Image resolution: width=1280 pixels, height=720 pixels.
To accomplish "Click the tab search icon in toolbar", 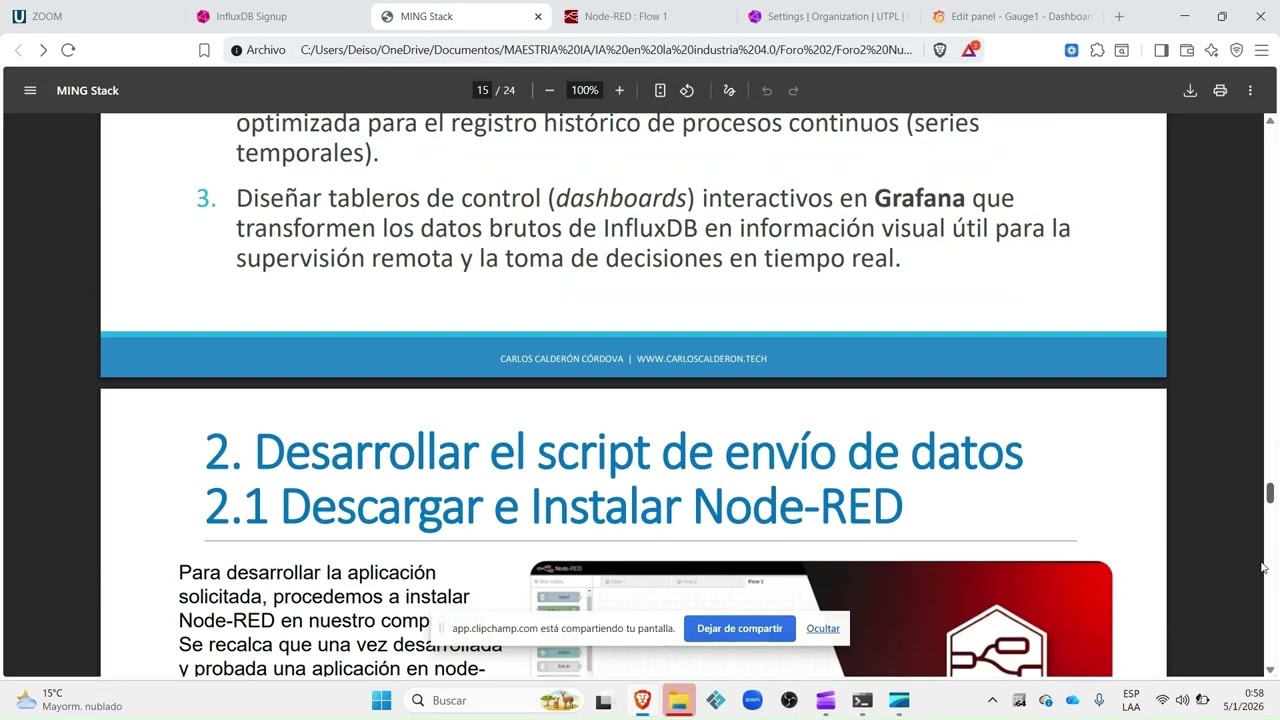I will click(x=1122, y=50).
